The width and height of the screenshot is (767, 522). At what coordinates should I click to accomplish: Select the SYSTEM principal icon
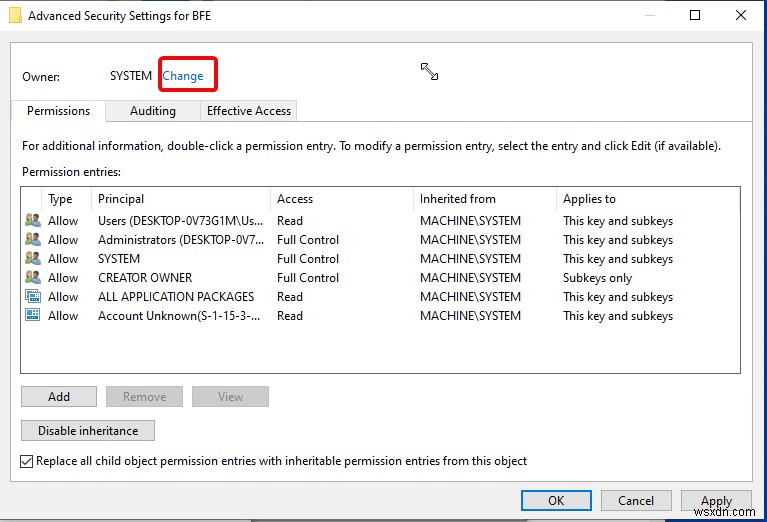coord(32,259)
